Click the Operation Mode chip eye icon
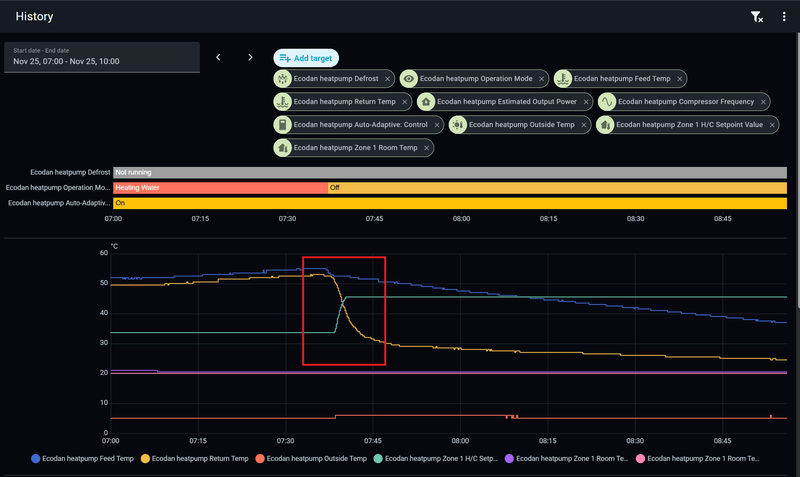The image size is (800, 477). (x=409, y=79)
